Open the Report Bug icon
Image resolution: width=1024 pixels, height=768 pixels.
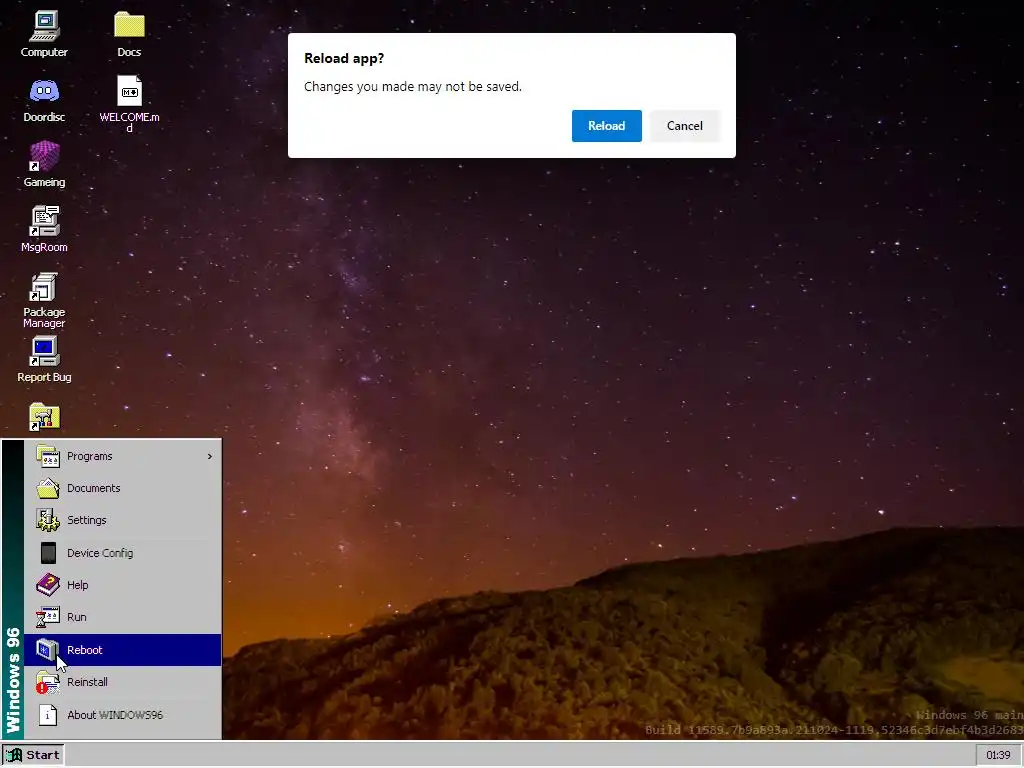point(44,351)
